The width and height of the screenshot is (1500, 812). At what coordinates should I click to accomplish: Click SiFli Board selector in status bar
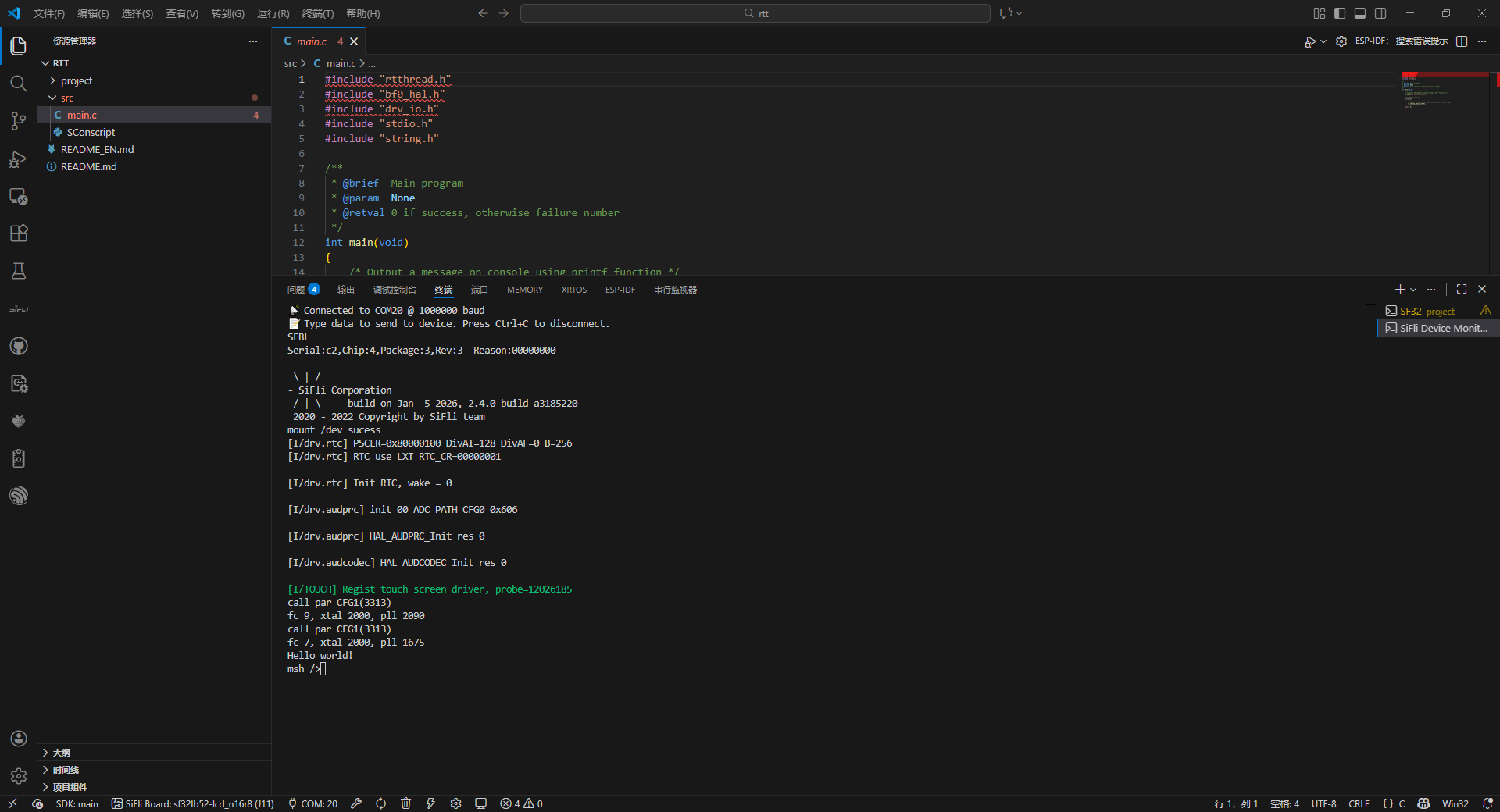tap(192, 803)
